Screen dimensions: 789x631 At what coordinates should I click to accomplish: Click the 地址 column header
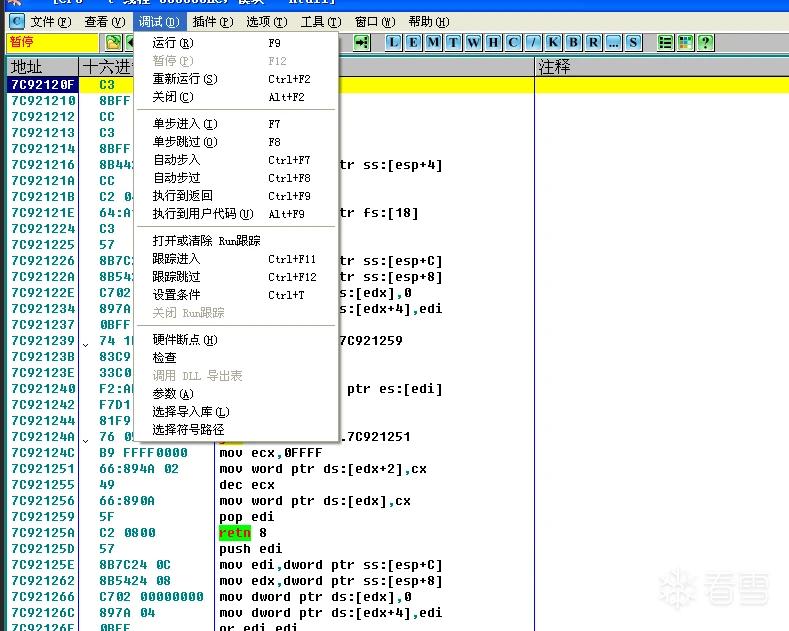pyautogui.click(x=42, y=67)
